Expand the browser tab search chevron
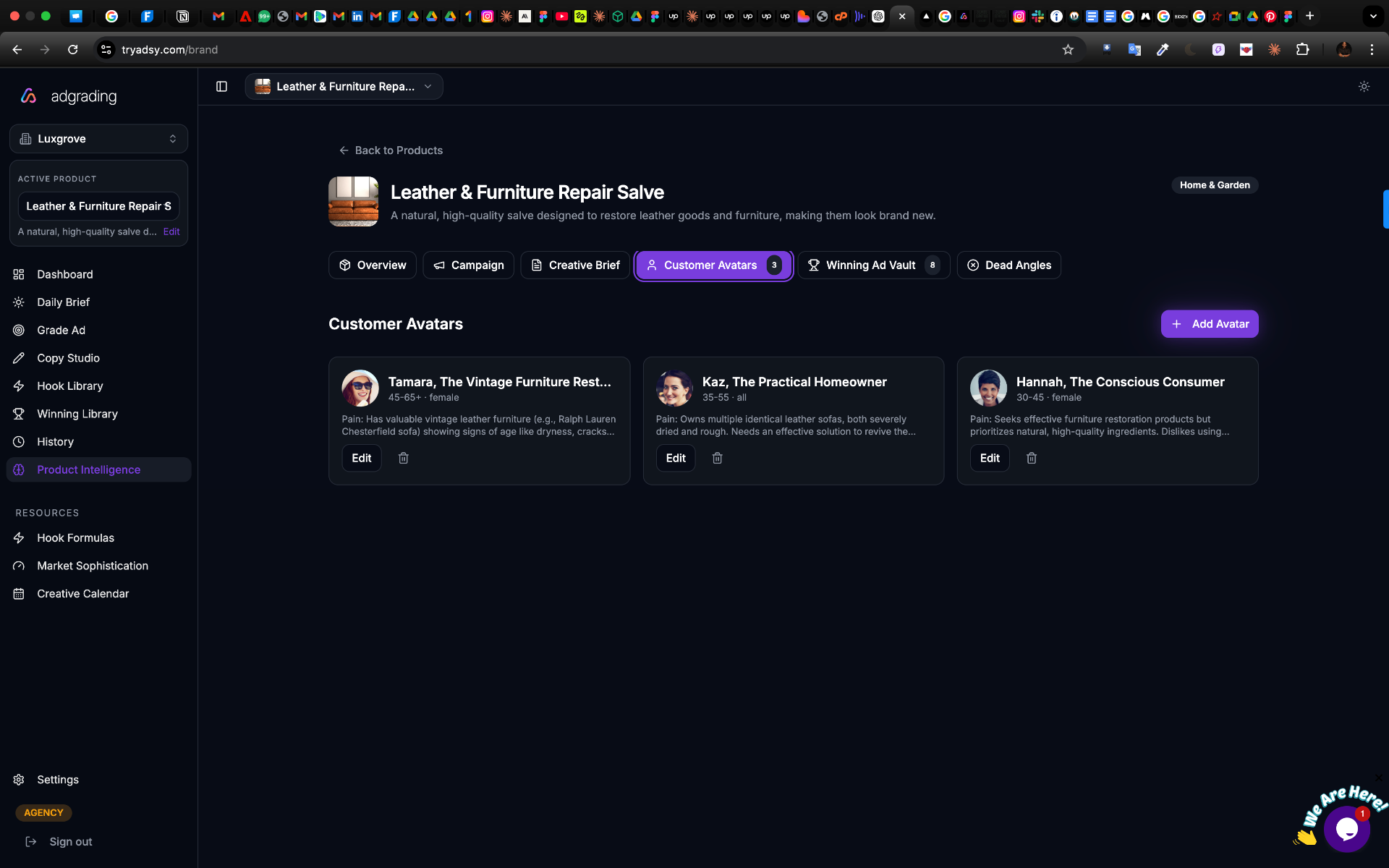The width and height of the screenshot is (1389, 868). 1372,16
